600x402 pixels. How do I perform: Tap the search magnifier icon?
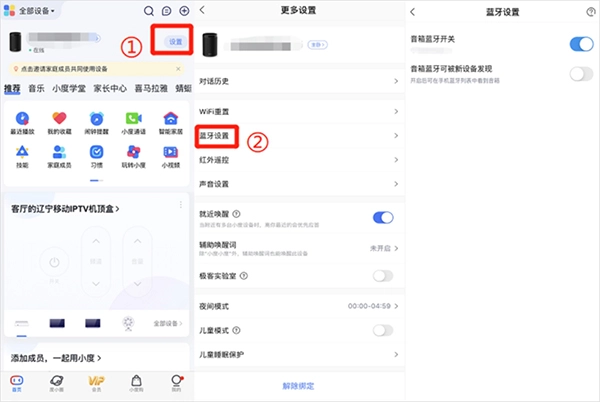coord(149,11)
